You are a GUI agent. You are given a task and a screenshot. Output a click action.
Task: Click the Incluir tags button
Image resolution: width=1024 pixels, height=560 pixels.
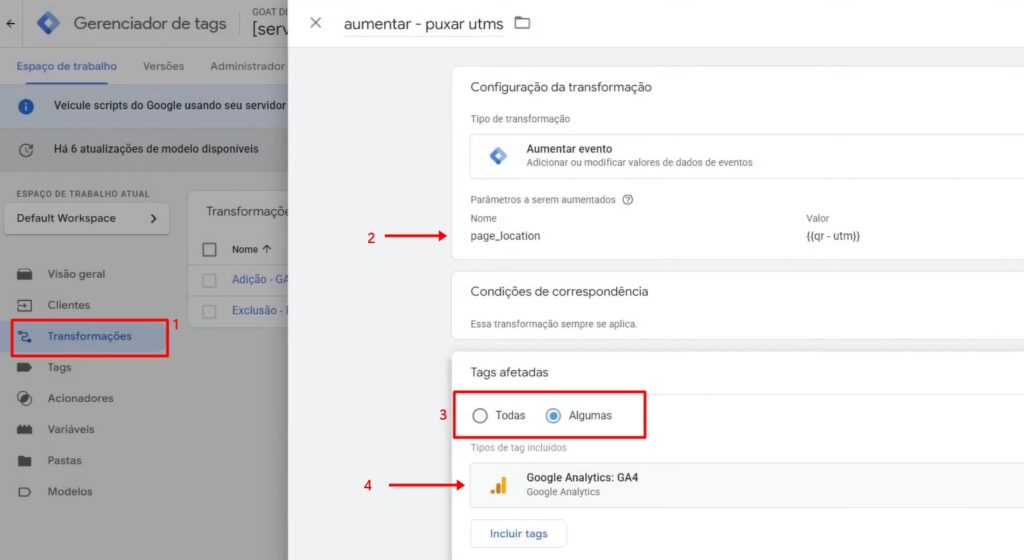tap(518, 534)
